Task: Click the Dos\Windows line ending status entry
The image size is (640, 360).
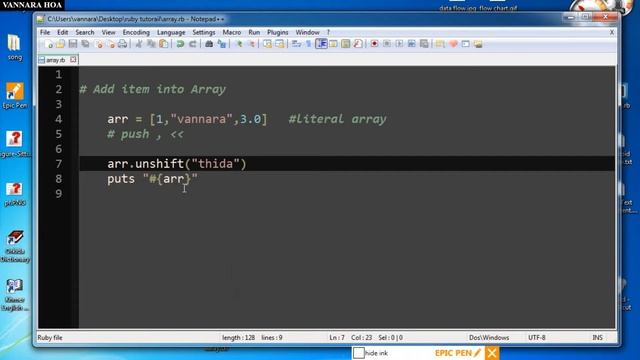Action: [489, 338]
